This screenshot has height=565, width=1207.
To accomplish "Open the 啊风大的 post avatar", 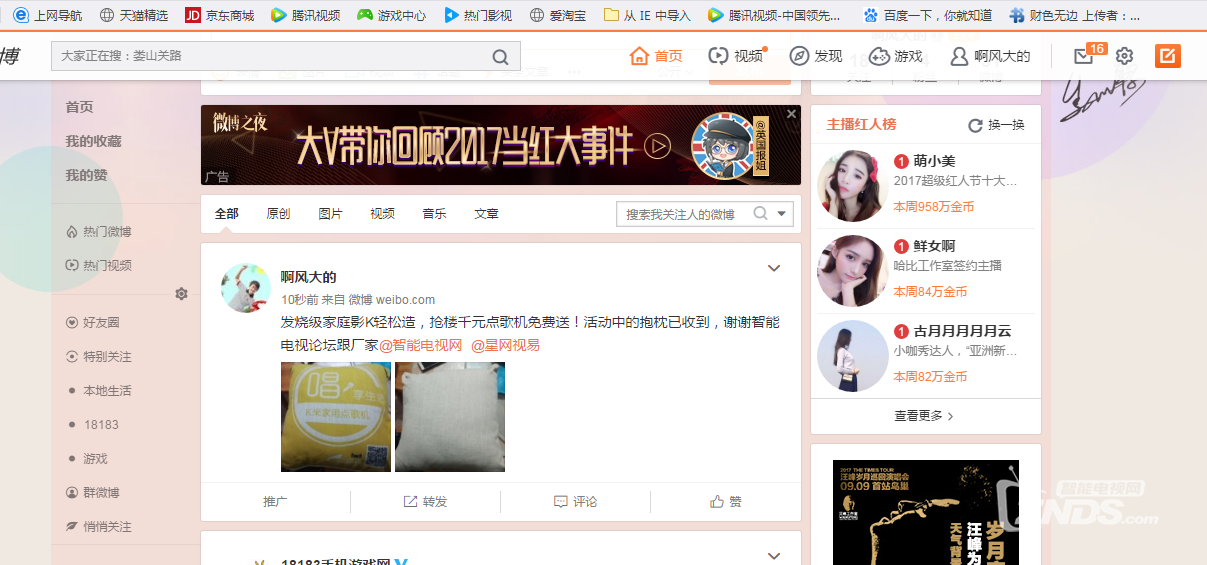I will click(246, 288).
